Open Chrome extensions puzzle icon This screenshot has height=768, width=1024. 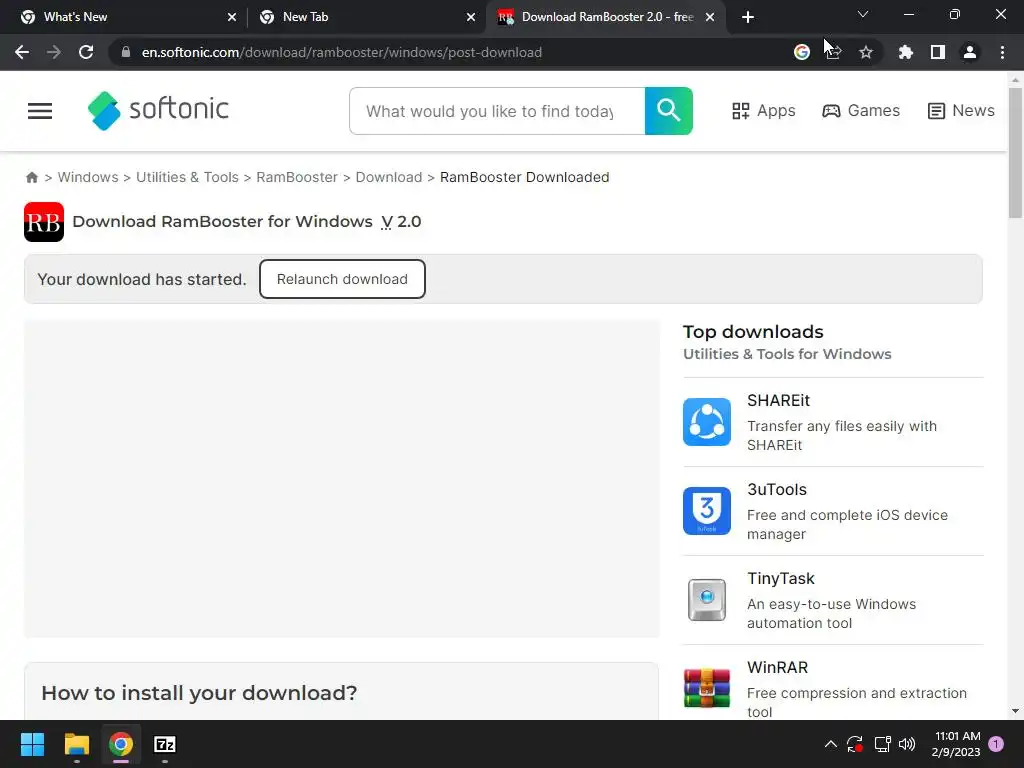point(905,52)
